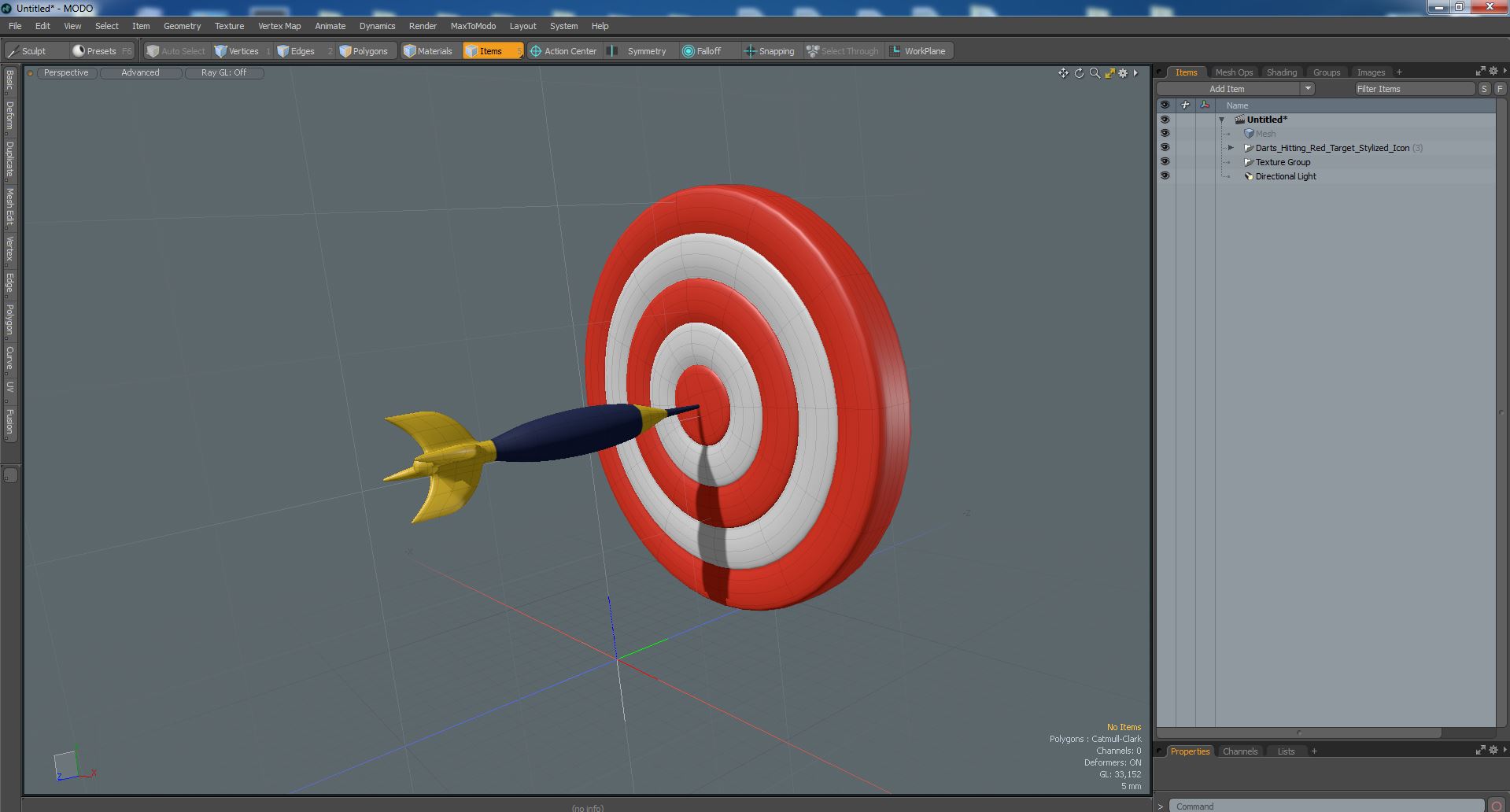Switch to Mesh Ops tab

[1234, 72]
